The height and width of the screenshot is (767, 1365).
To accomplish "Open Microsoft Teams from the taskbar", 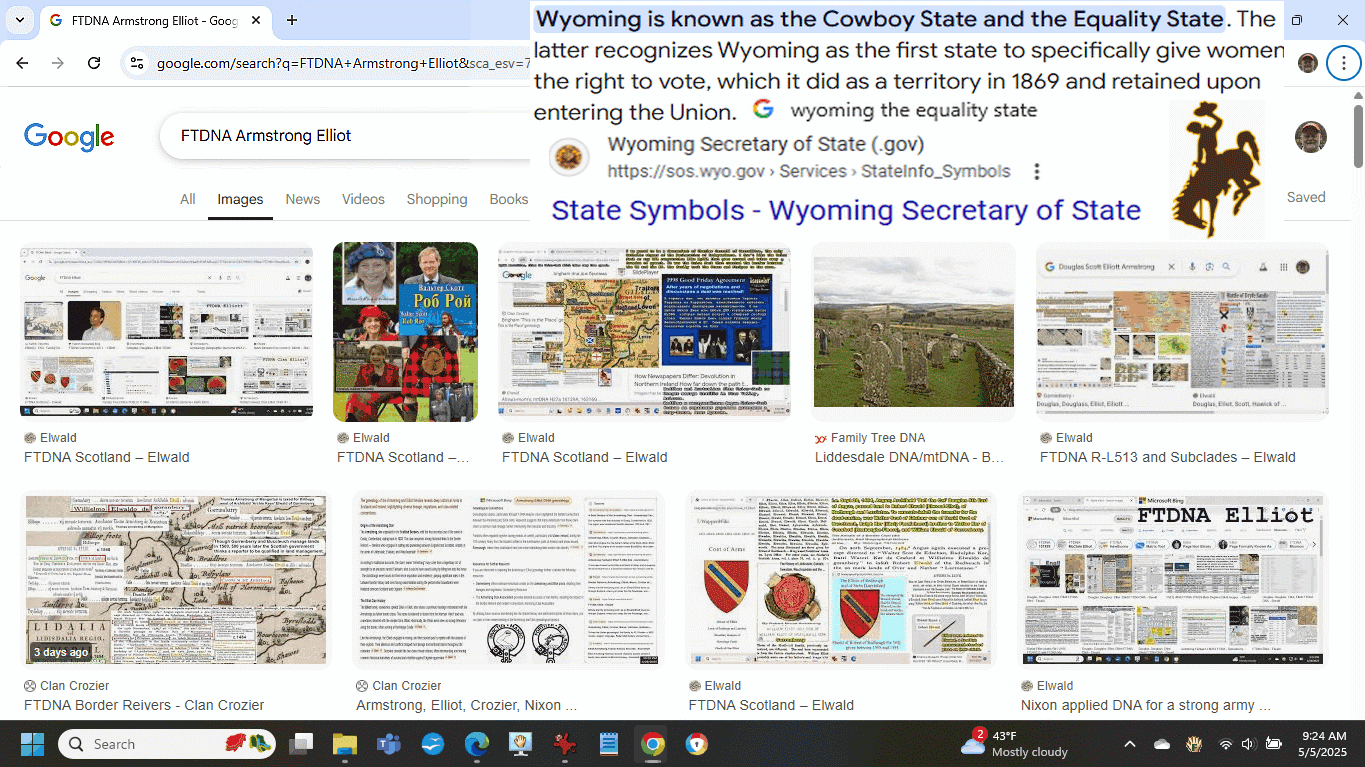I will coord(388,744).
